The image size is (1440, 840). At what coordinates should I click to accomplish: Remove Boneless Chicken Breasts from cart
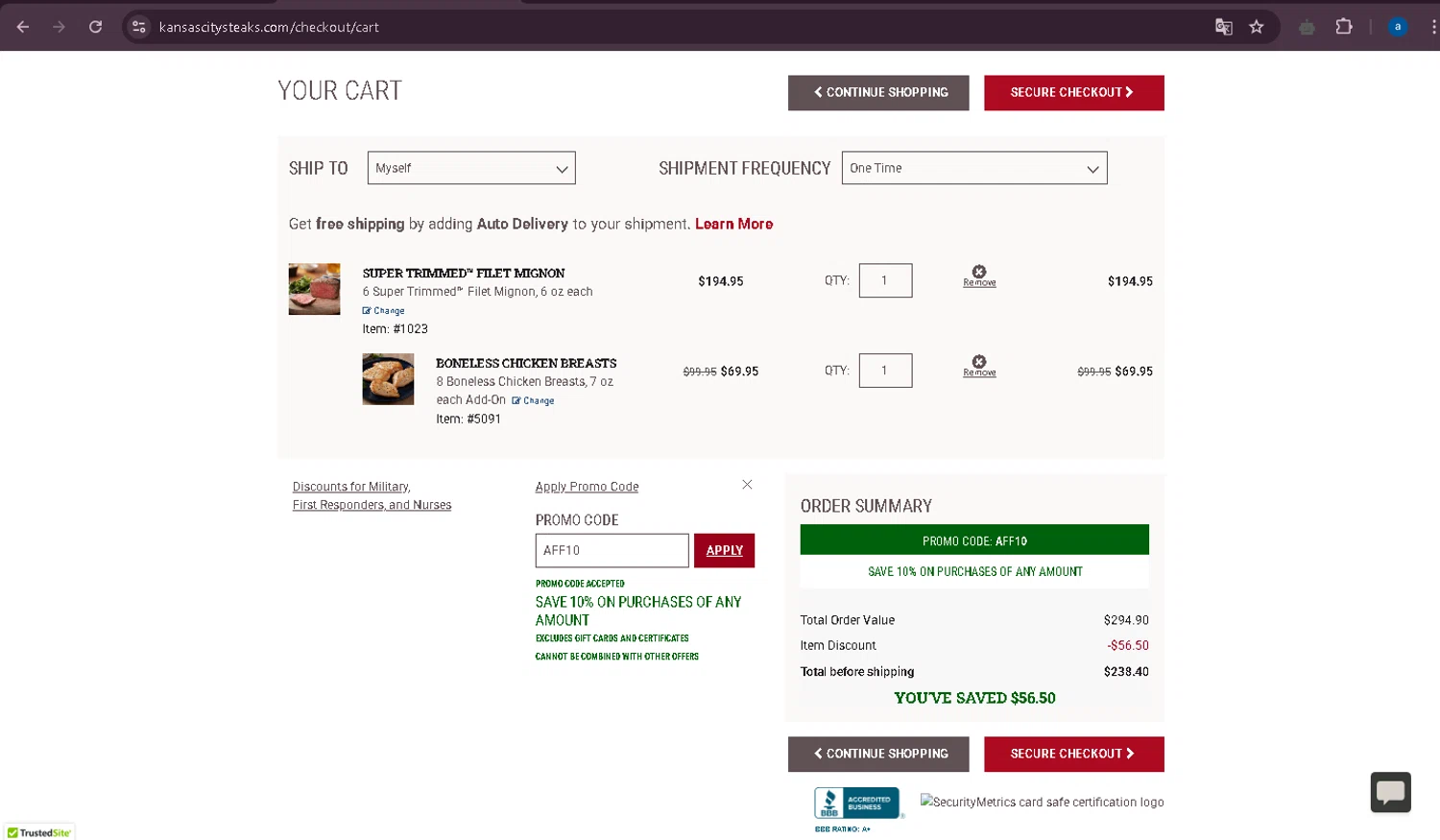pyautogui.click(x=979, y=367)
